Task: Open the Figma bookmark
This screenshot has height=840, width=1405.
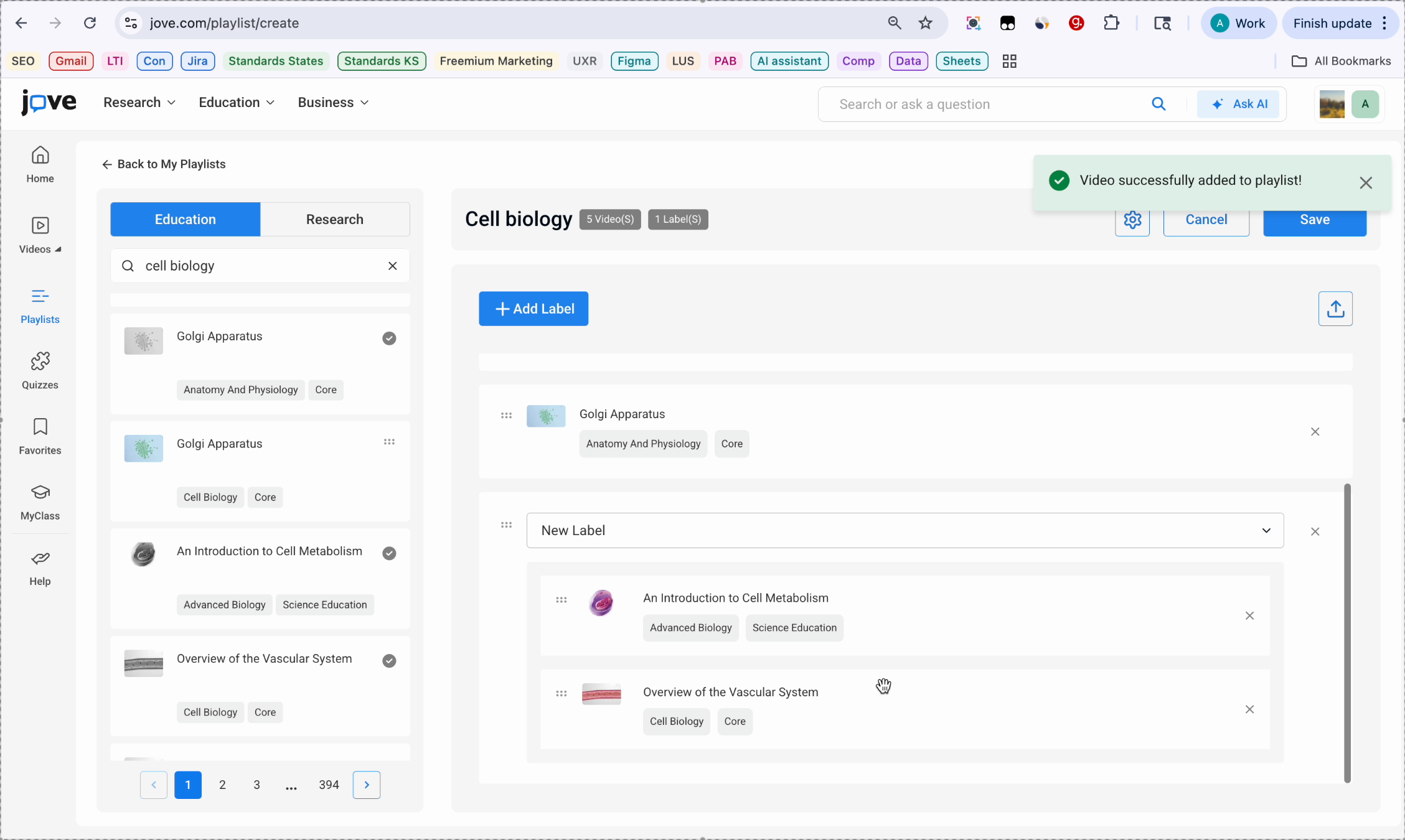Action: click(x=634, y=61)
